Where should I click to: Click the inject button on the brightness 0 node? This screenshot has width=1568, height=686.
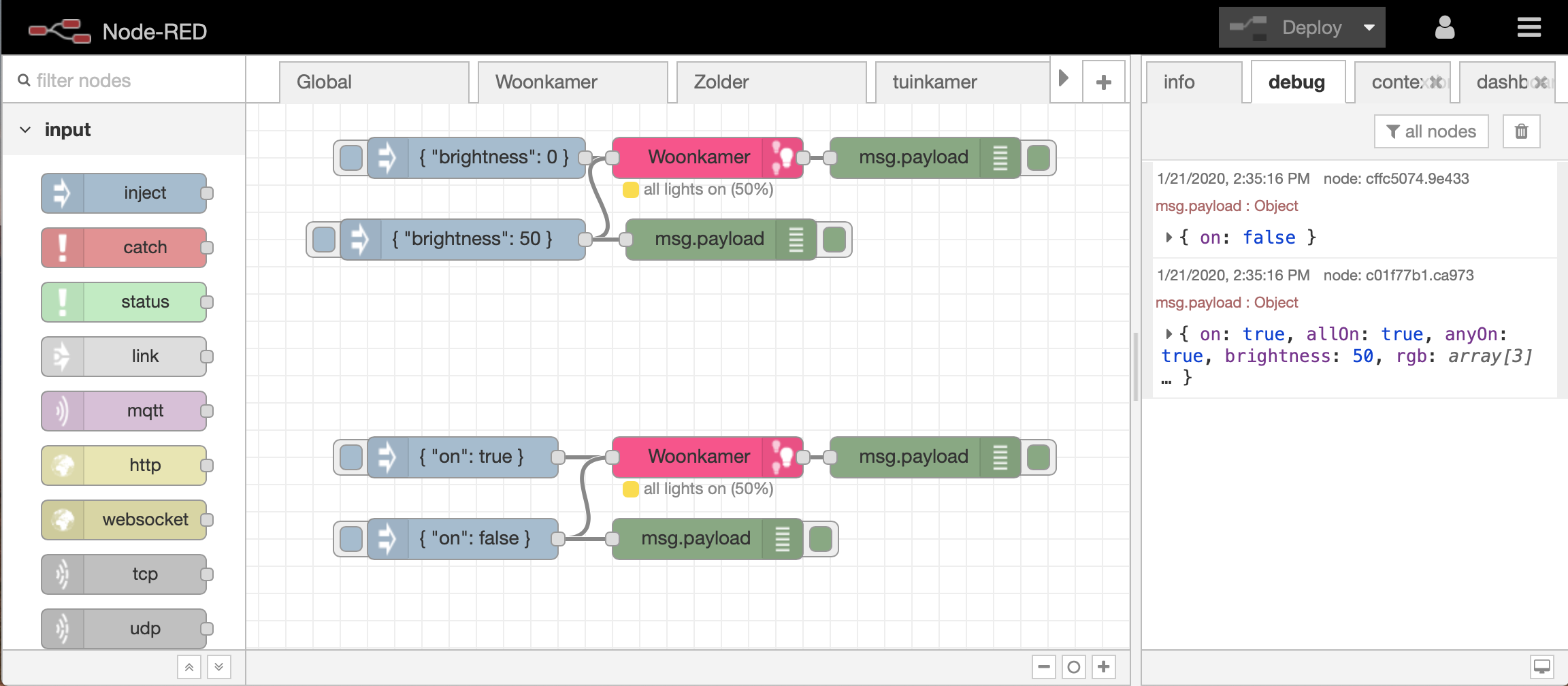tap(350, 157)
